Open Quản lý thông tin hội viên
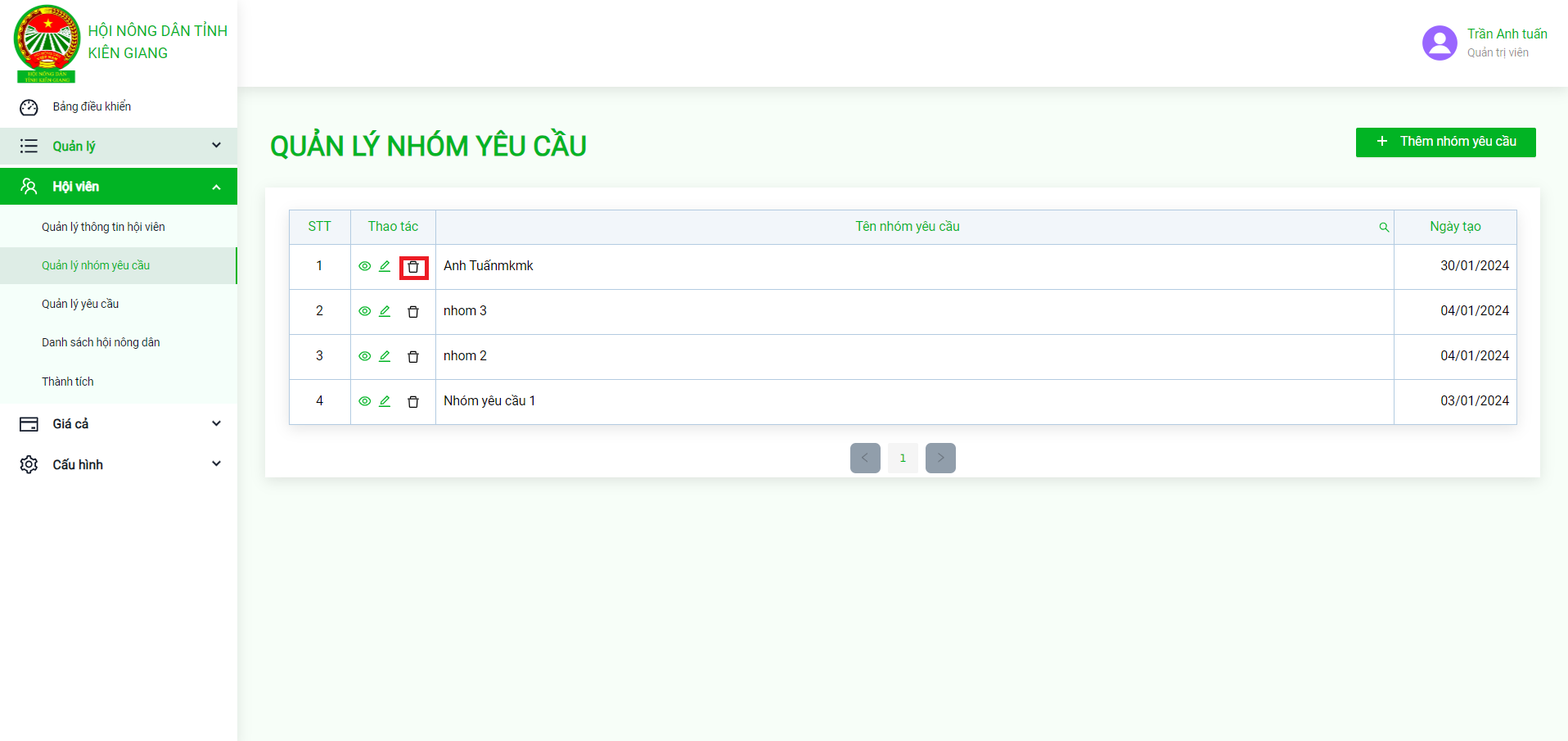 pos(103,227)
